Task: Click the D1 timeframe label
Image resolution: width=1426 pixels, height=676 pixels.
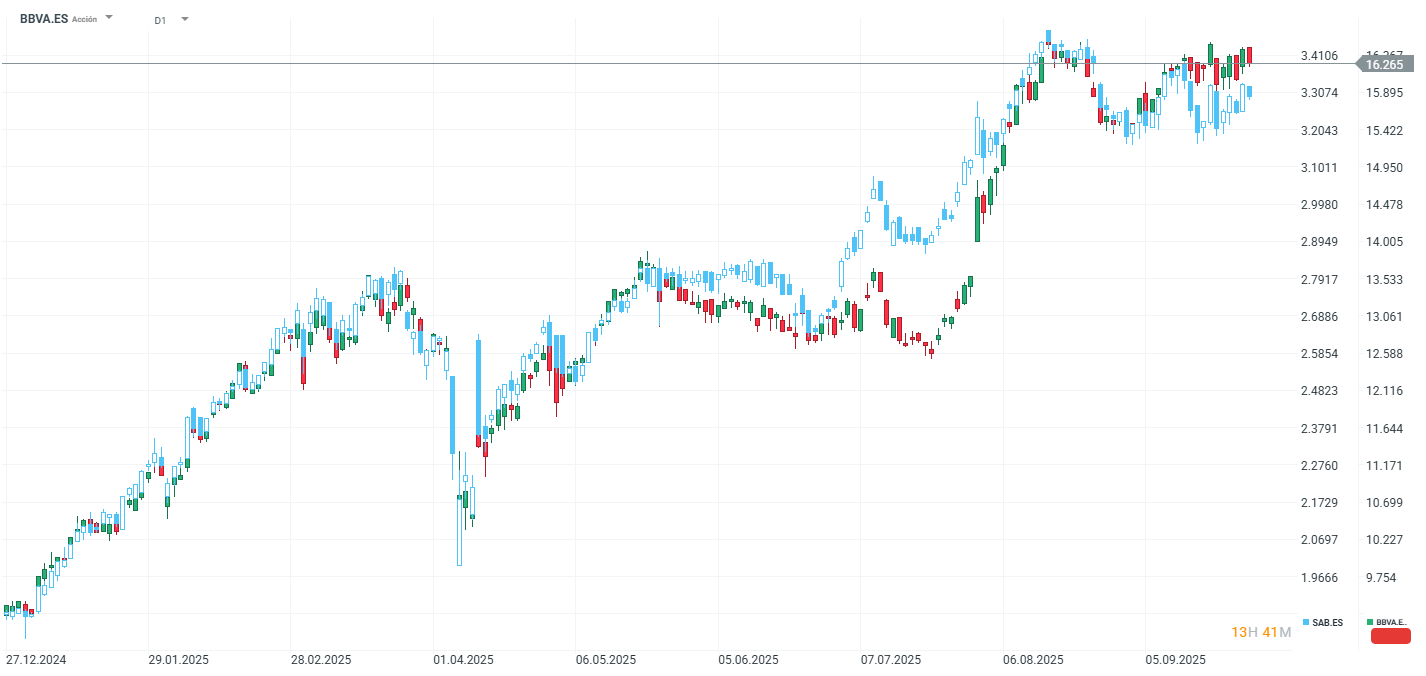Action: pyautogui.click(x=160, y=20)
